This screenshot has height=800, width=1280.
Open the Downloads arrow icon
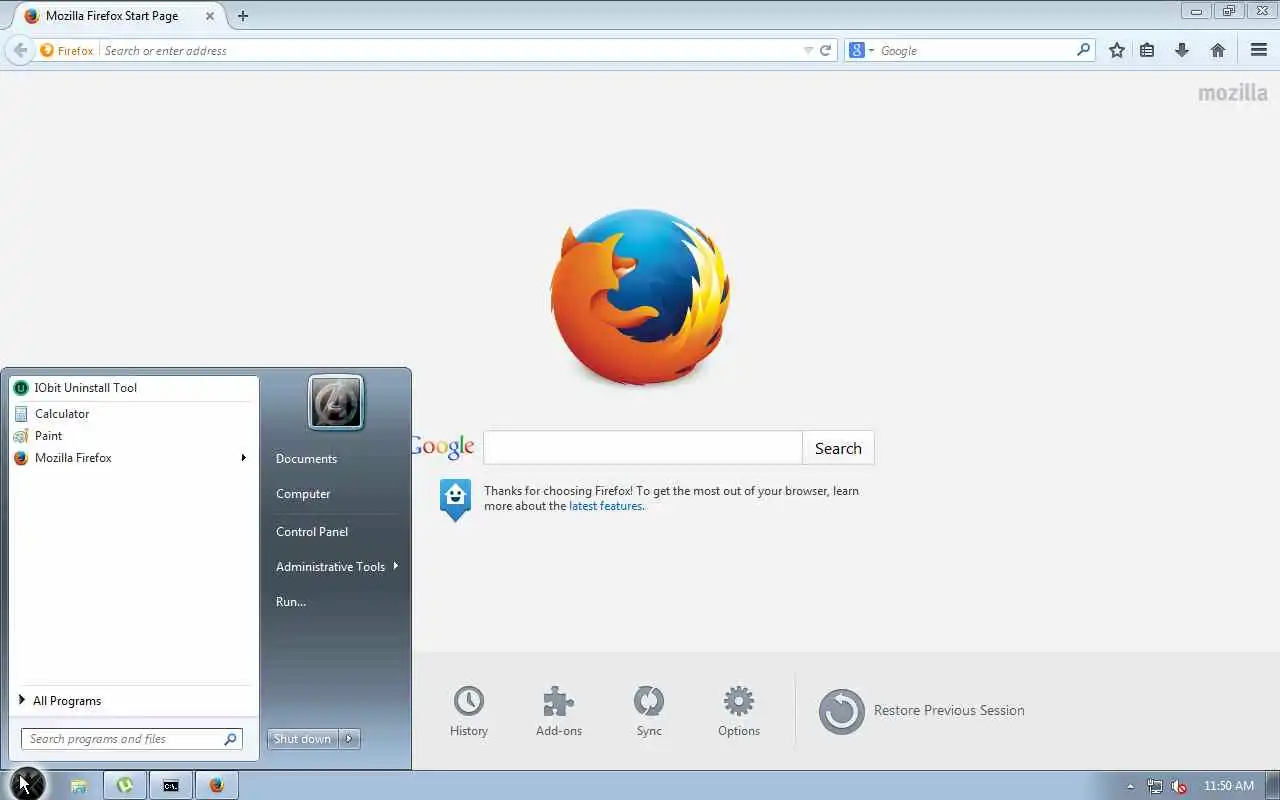click(1182, 50)
